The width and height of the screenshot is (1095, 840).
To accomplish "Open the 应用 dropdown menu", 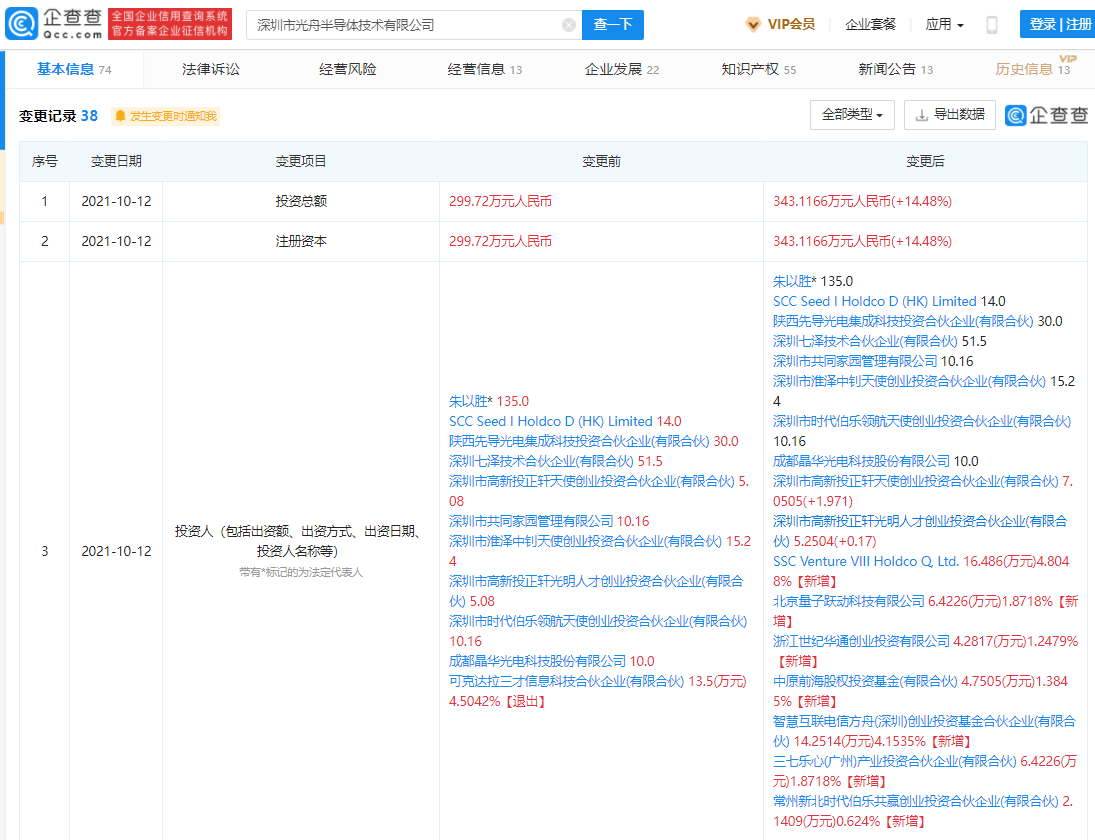I will tap(944, 24).
